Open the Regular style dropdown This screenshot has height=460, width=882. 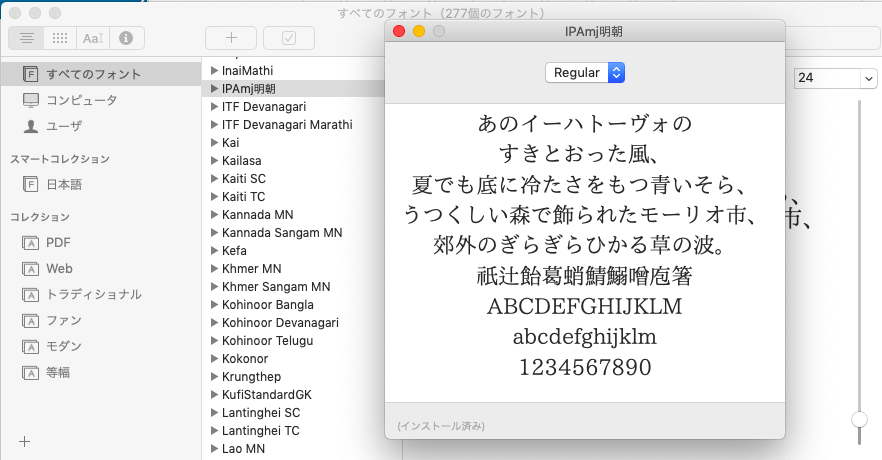click(585, 73)
